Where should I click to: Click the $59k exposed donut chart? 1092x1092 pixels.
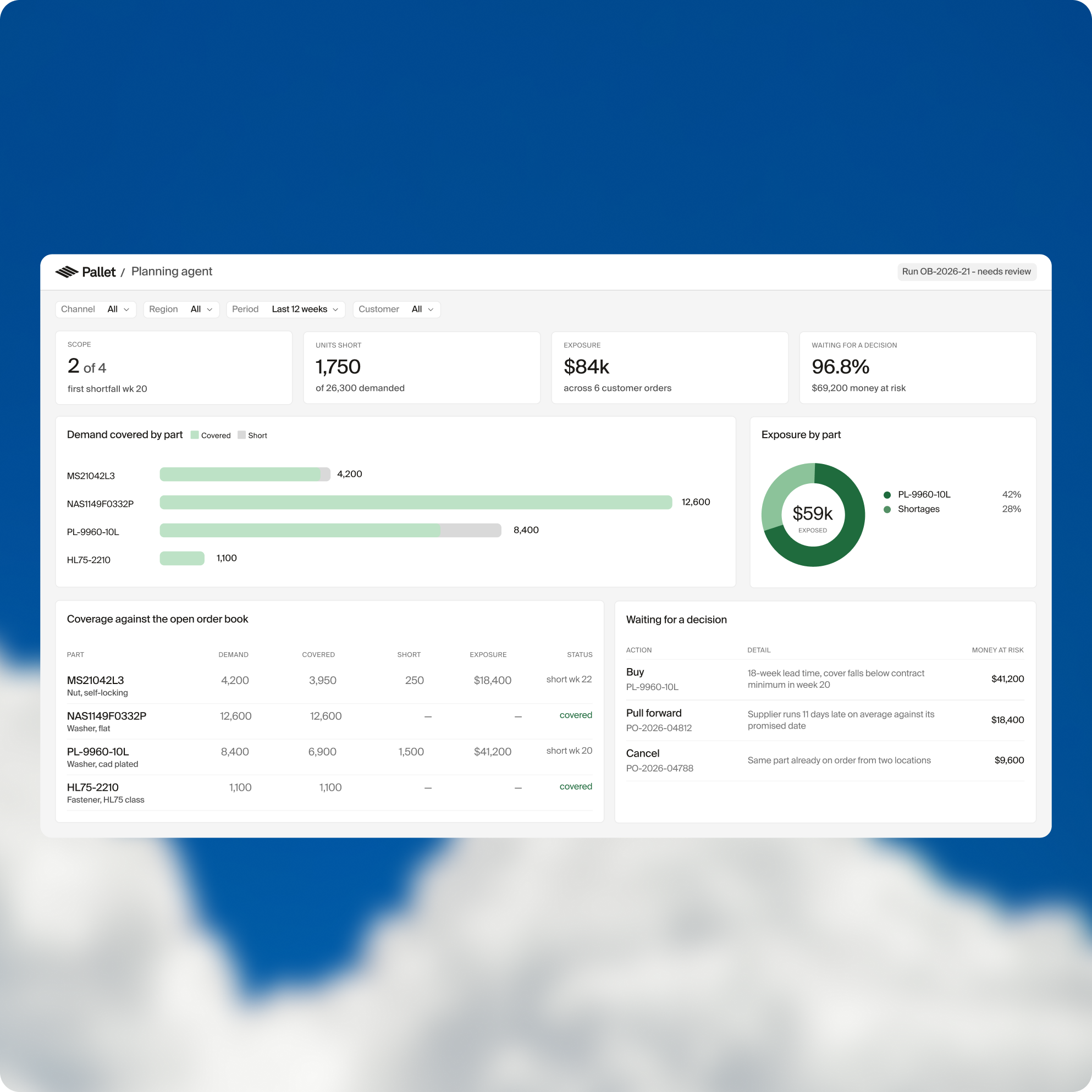tap(813, 515)
